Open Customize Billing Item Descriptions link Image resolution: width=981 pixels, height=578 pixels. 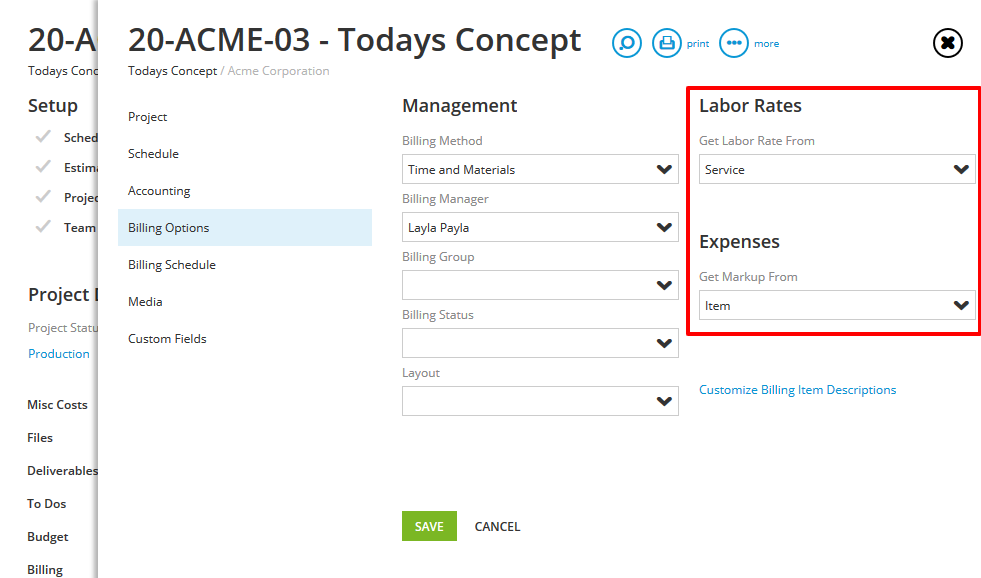[797, 390]
